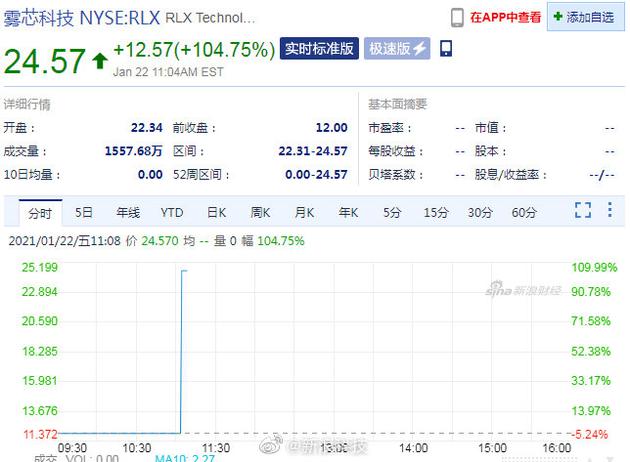
Task: Click the previous close value 12.00
Action: [331, 128]
